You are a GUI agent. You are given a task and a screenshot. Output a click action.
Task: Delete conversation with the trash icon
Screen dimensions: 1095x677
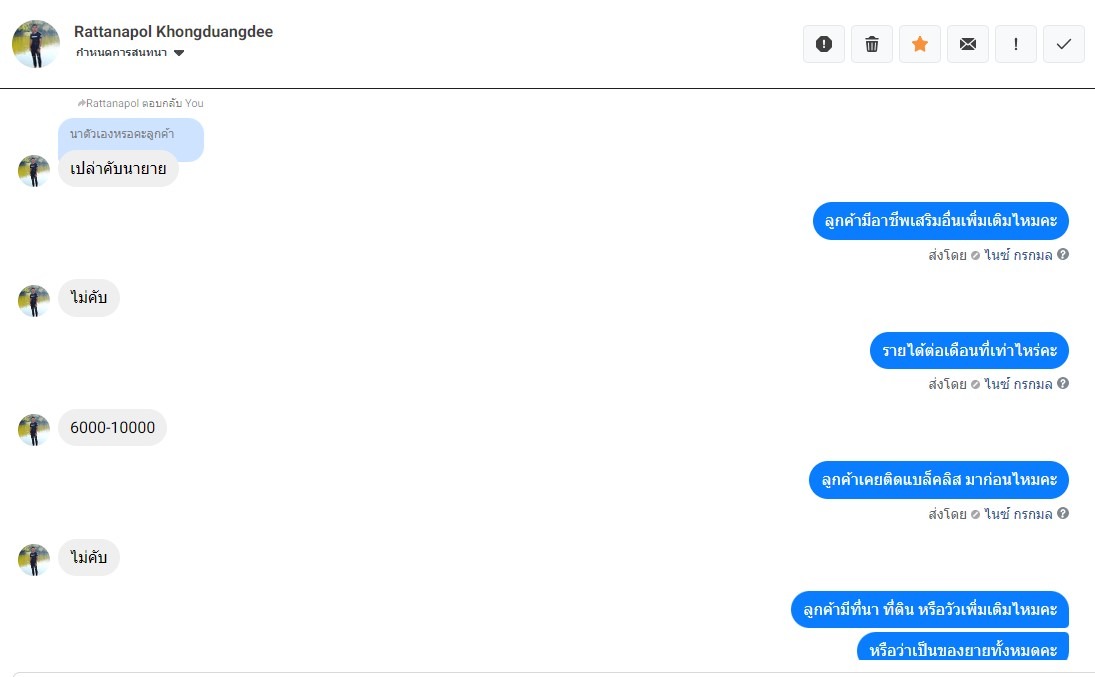(872, 44)
